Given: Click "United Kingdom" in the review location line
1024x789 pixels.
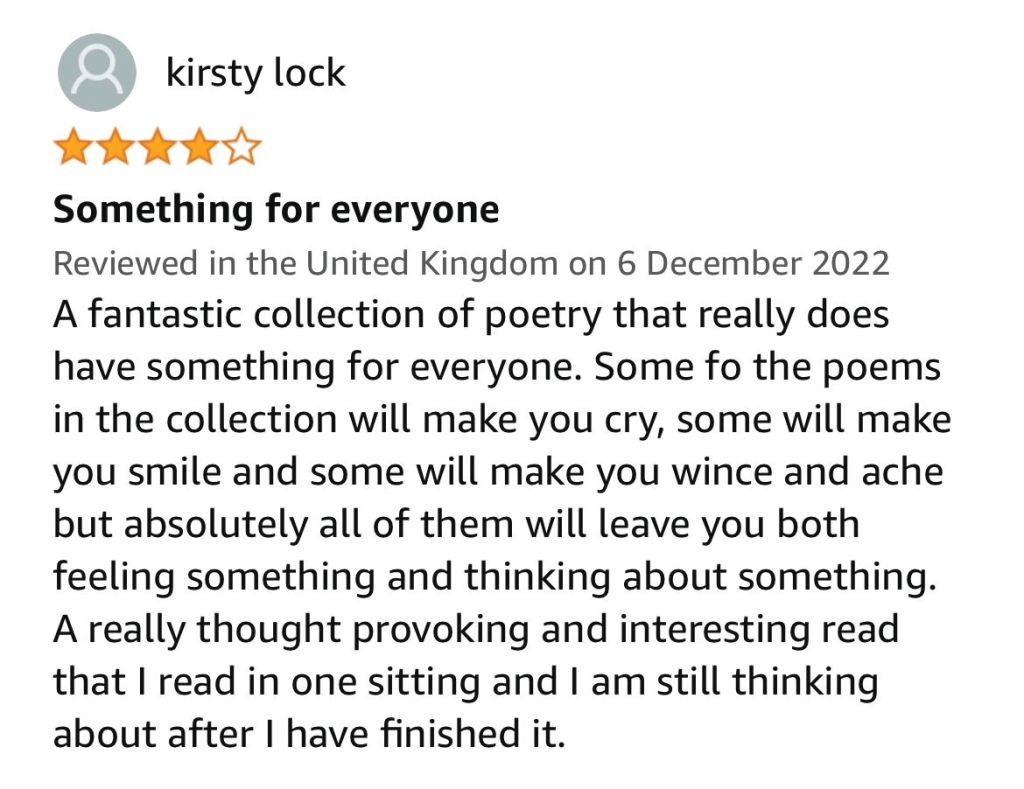Looking at the screenshot, I should pos(432,263).
